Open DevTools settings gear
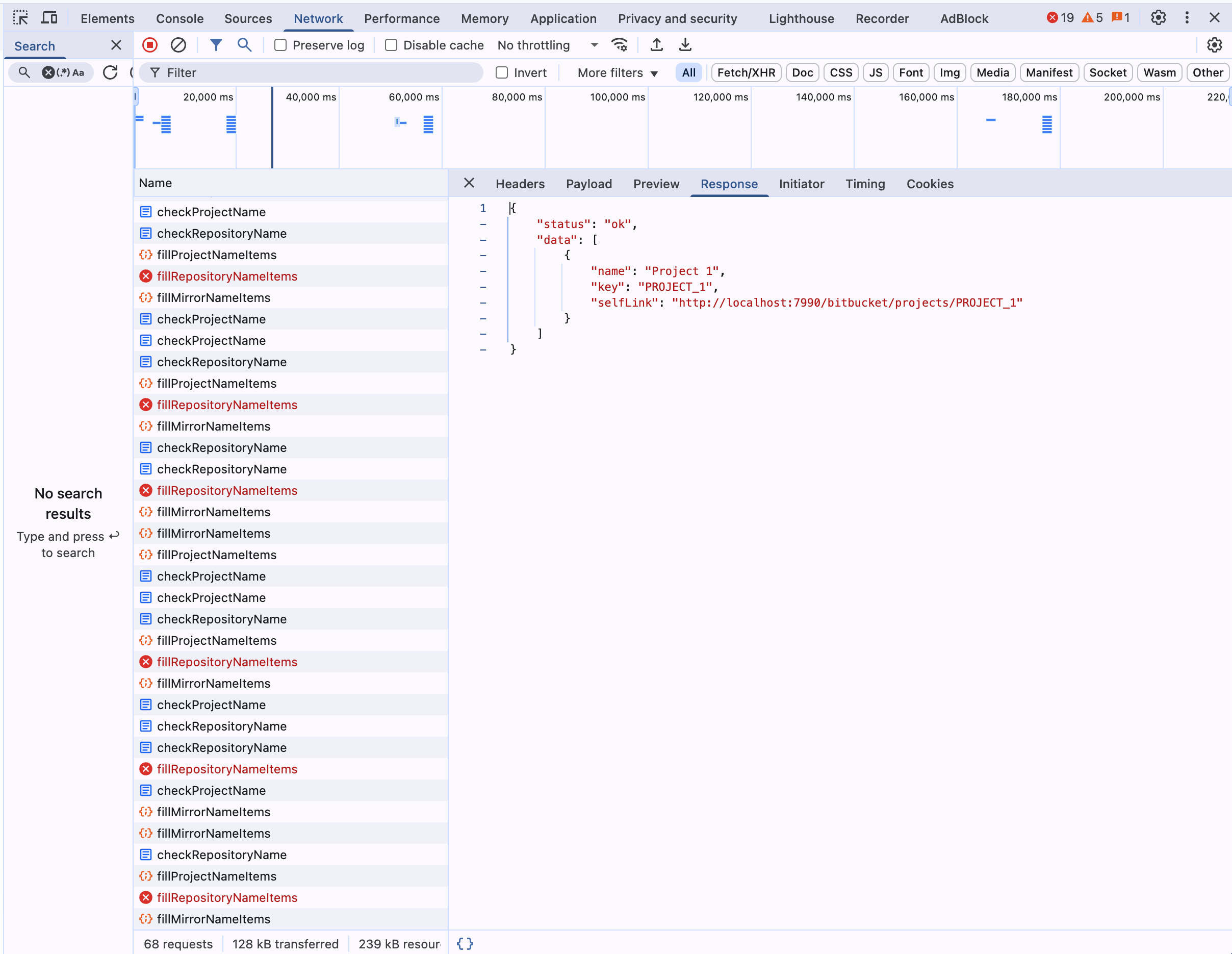 (x=1158, y=18)
